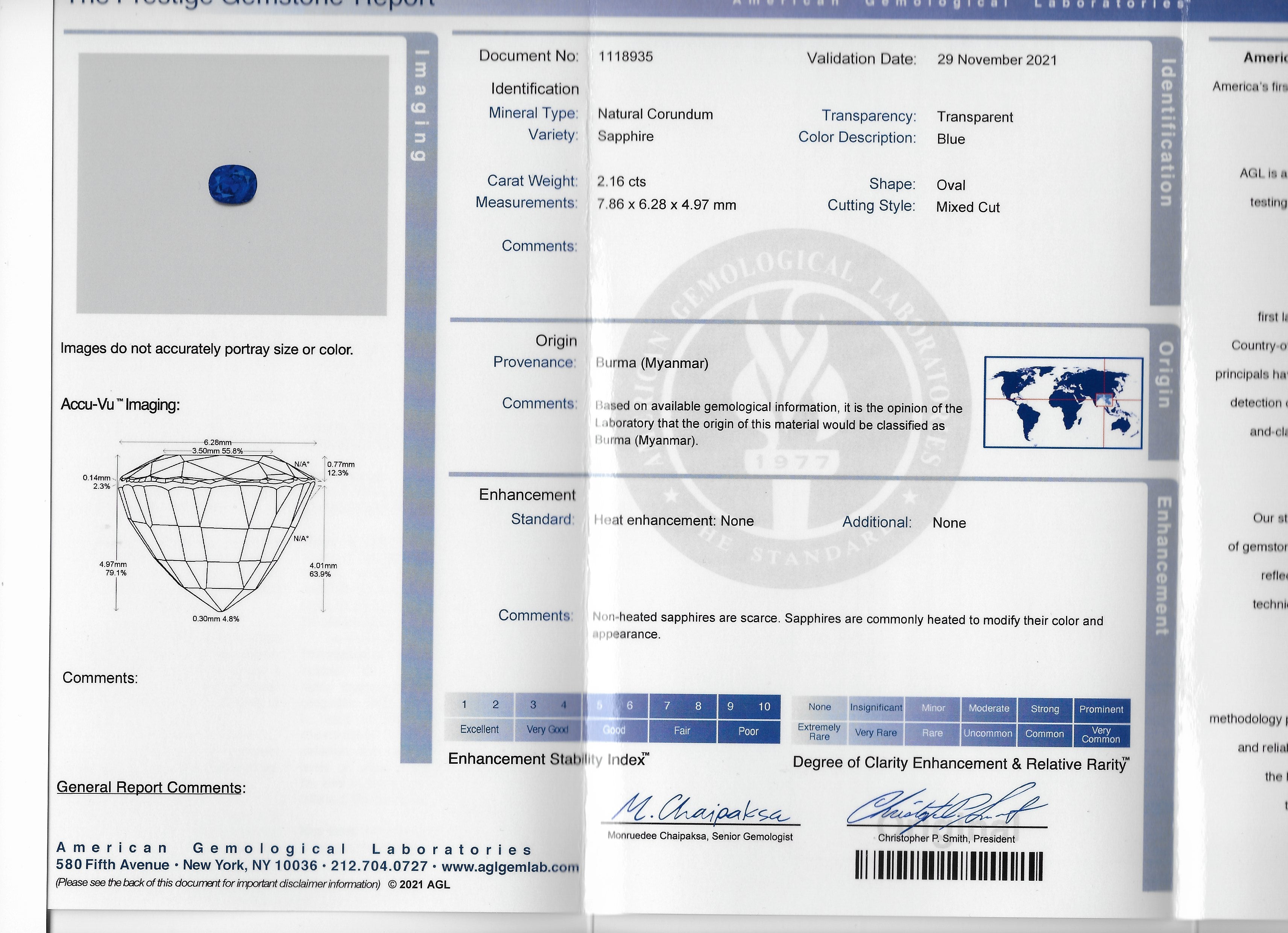
Task: Click the Poor stability index cell
Action: pos(749,731)
